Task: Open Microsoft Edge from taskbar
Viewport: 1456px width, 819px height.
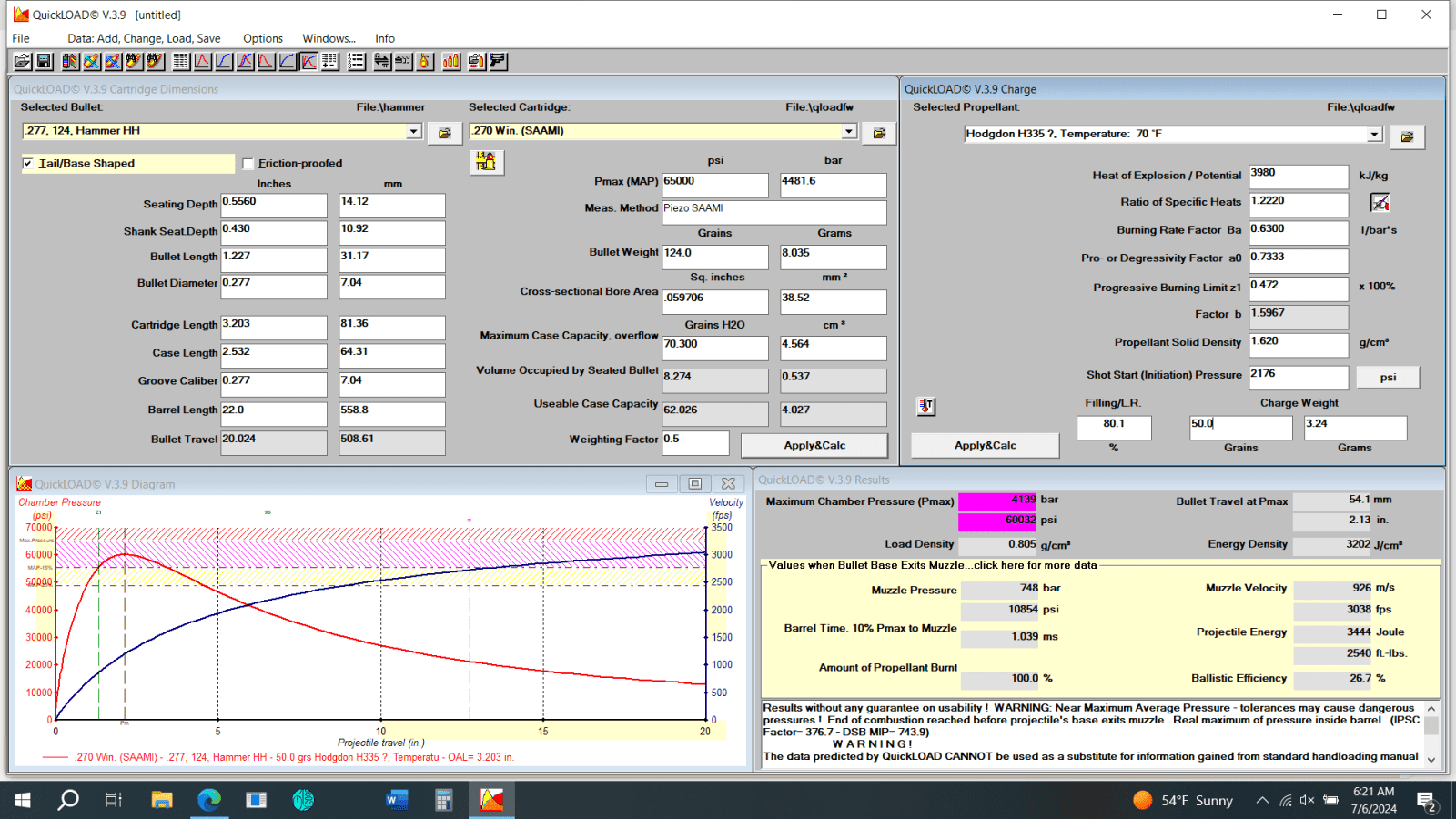Action: pyautogui.click(x=209, y=800)
